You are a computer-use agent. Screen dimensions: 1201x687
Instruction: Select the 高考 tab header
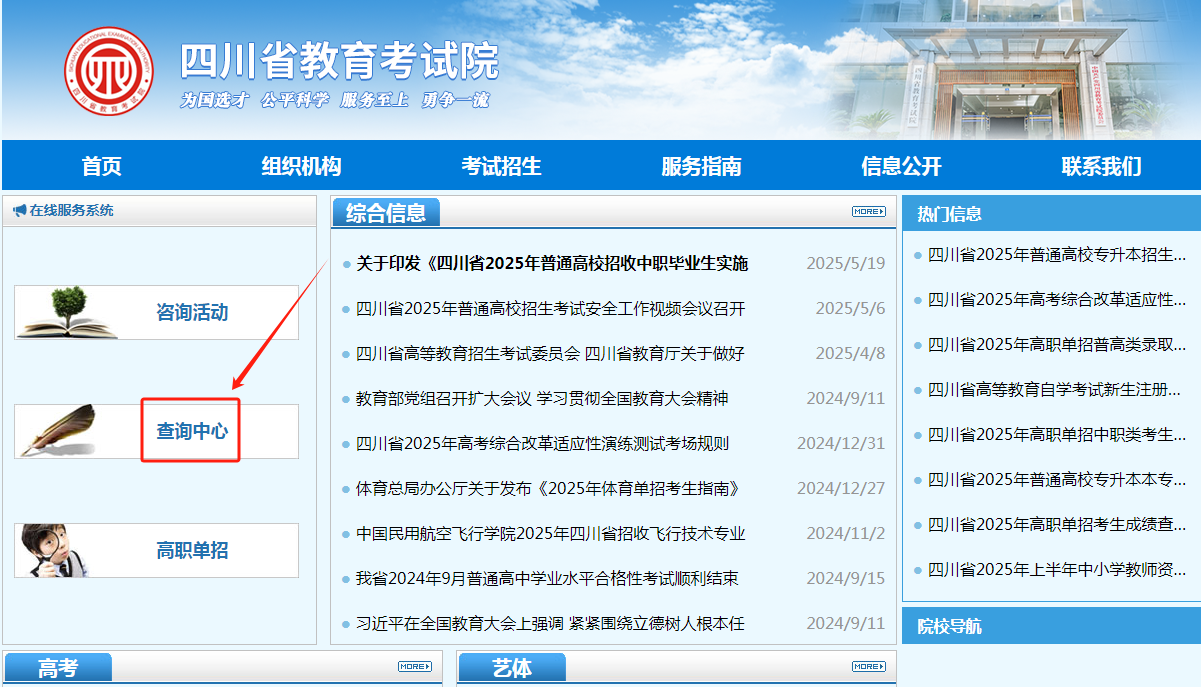coord(58,668)
